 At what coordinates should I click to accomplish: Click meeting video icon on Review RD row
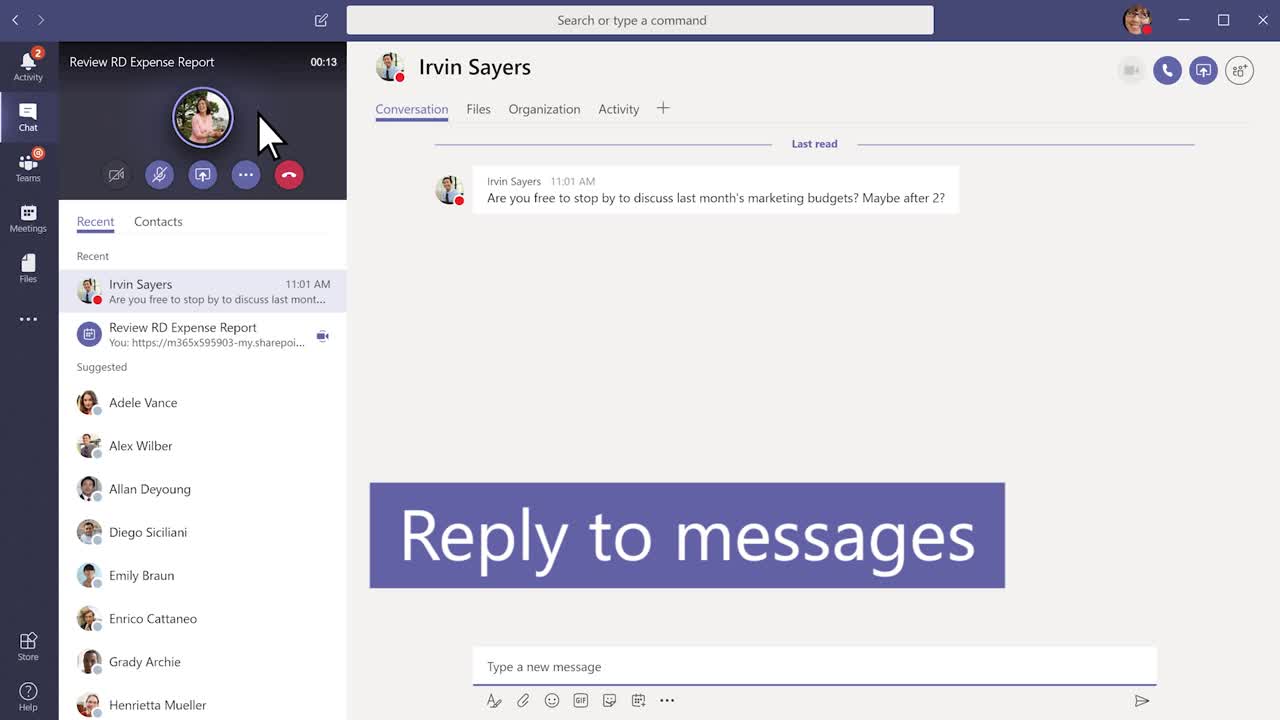[x=322, y=336]
